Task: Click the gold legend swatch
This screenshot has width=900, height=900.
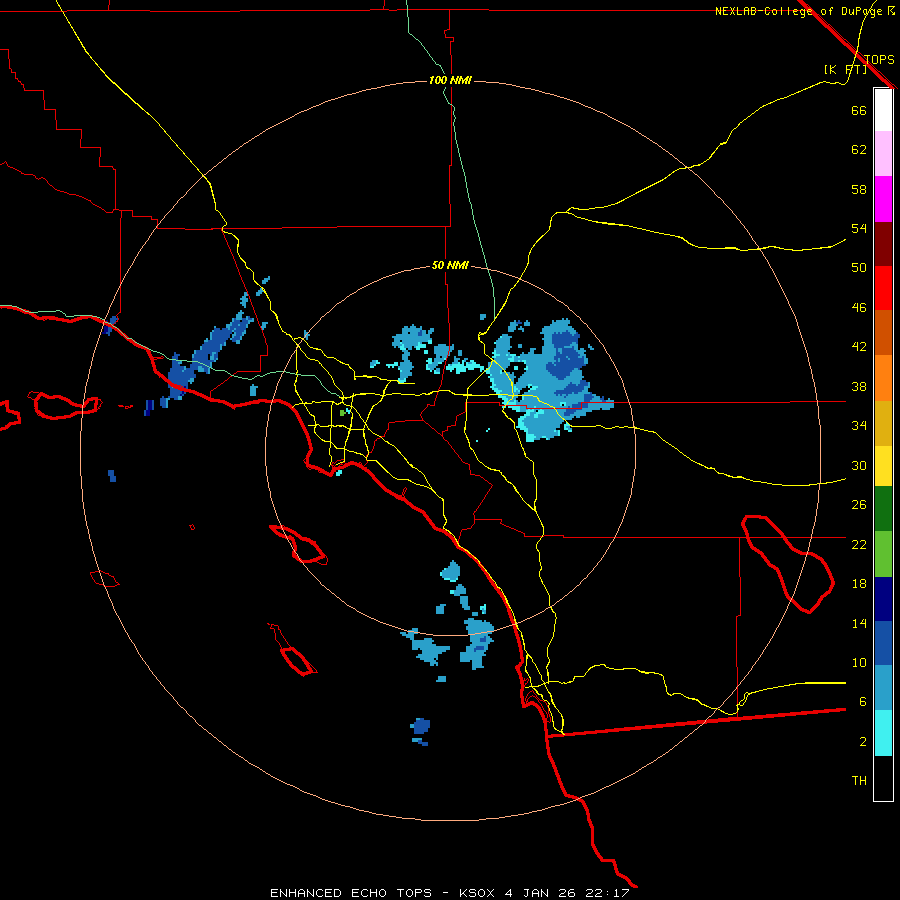Action: coord(883,423)
